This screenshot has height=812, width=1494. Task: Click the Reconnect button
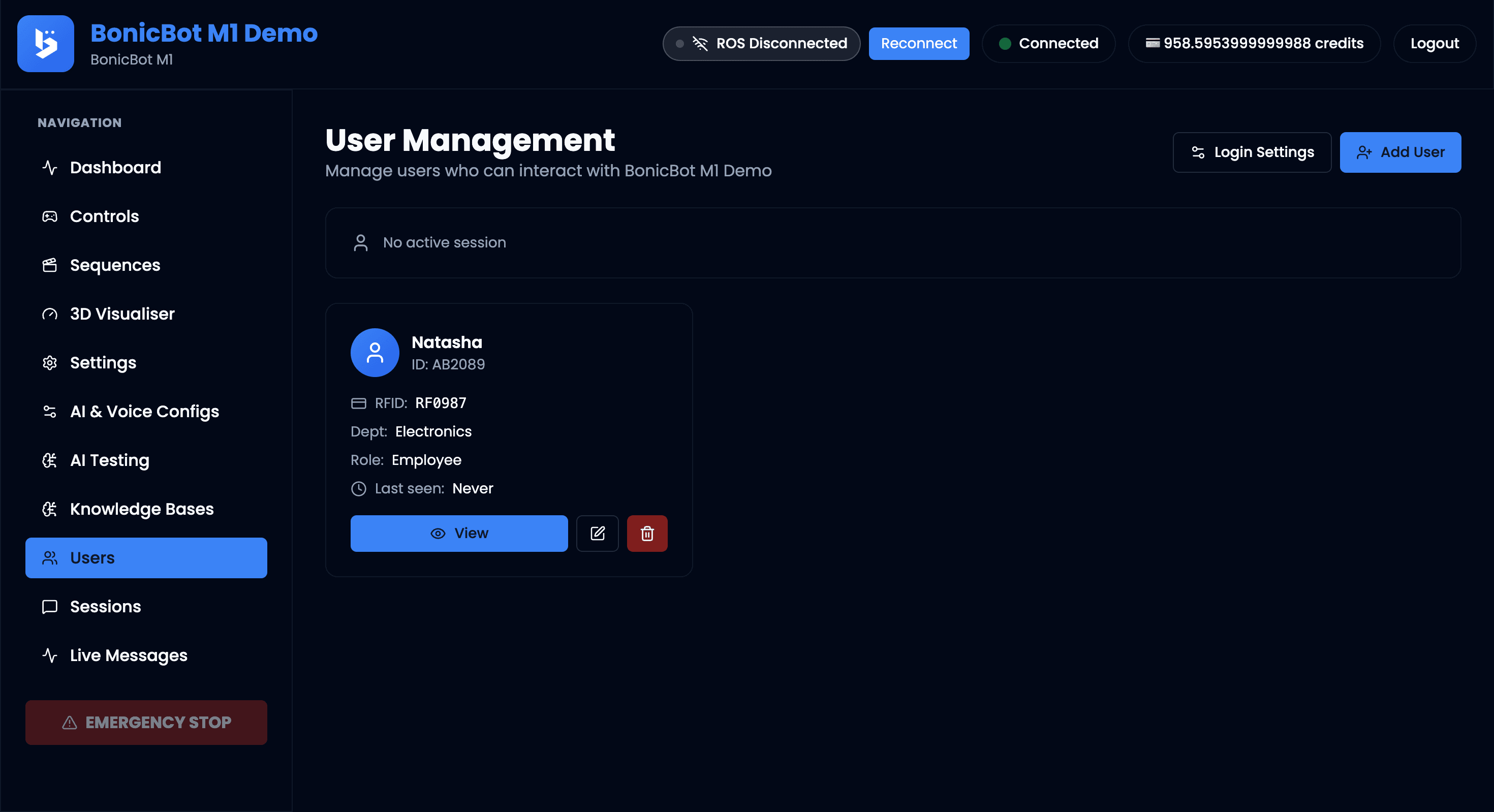click(x=919, y=43)
